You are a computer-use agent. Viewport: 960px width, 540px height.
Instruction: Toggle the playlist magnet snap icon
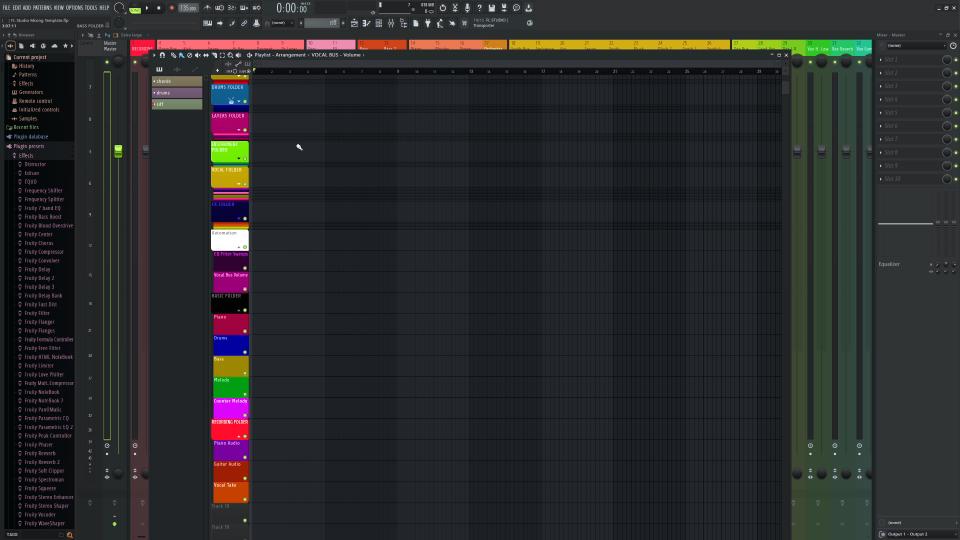coord(162,55)
